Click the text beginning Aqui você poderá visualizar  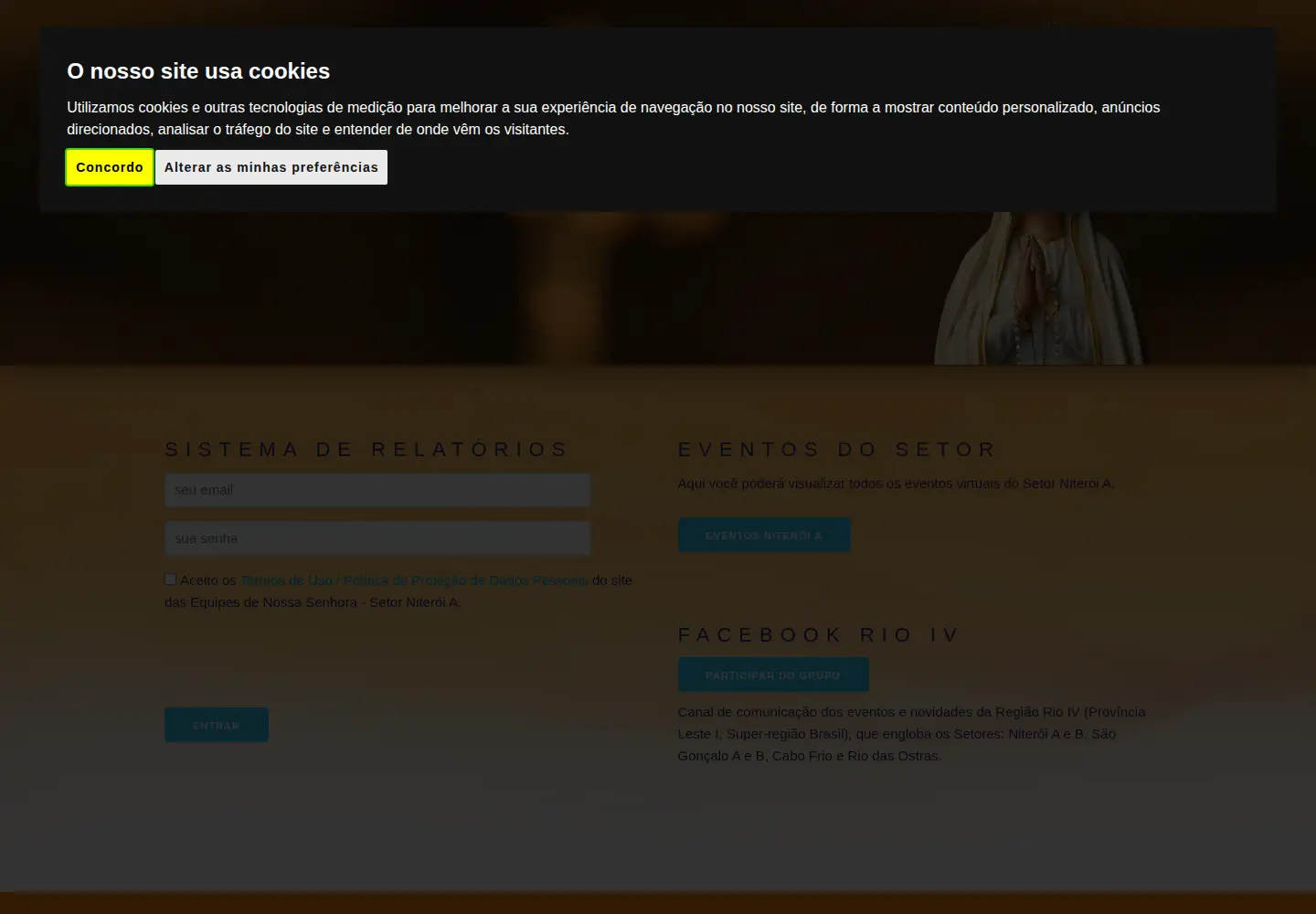(x=896, y=484)
